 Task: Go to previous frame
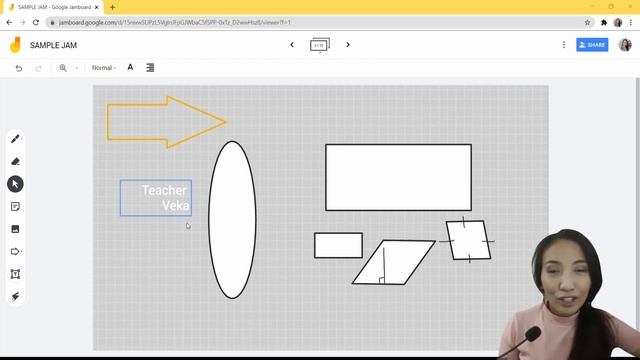point(292,44)
